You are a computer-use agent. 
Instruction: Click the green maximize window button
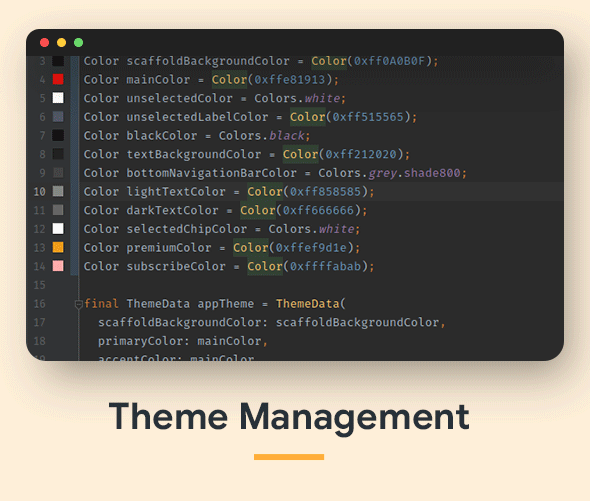pyautogui.click(x=79, y=43)
